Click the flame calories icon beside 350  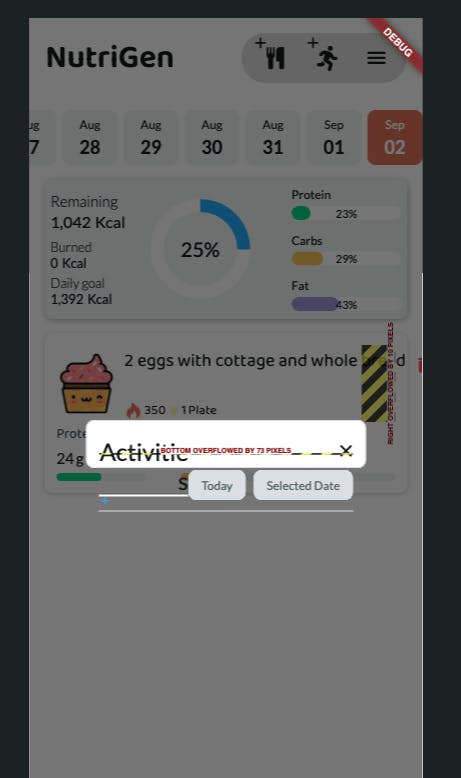pos(133,410)
